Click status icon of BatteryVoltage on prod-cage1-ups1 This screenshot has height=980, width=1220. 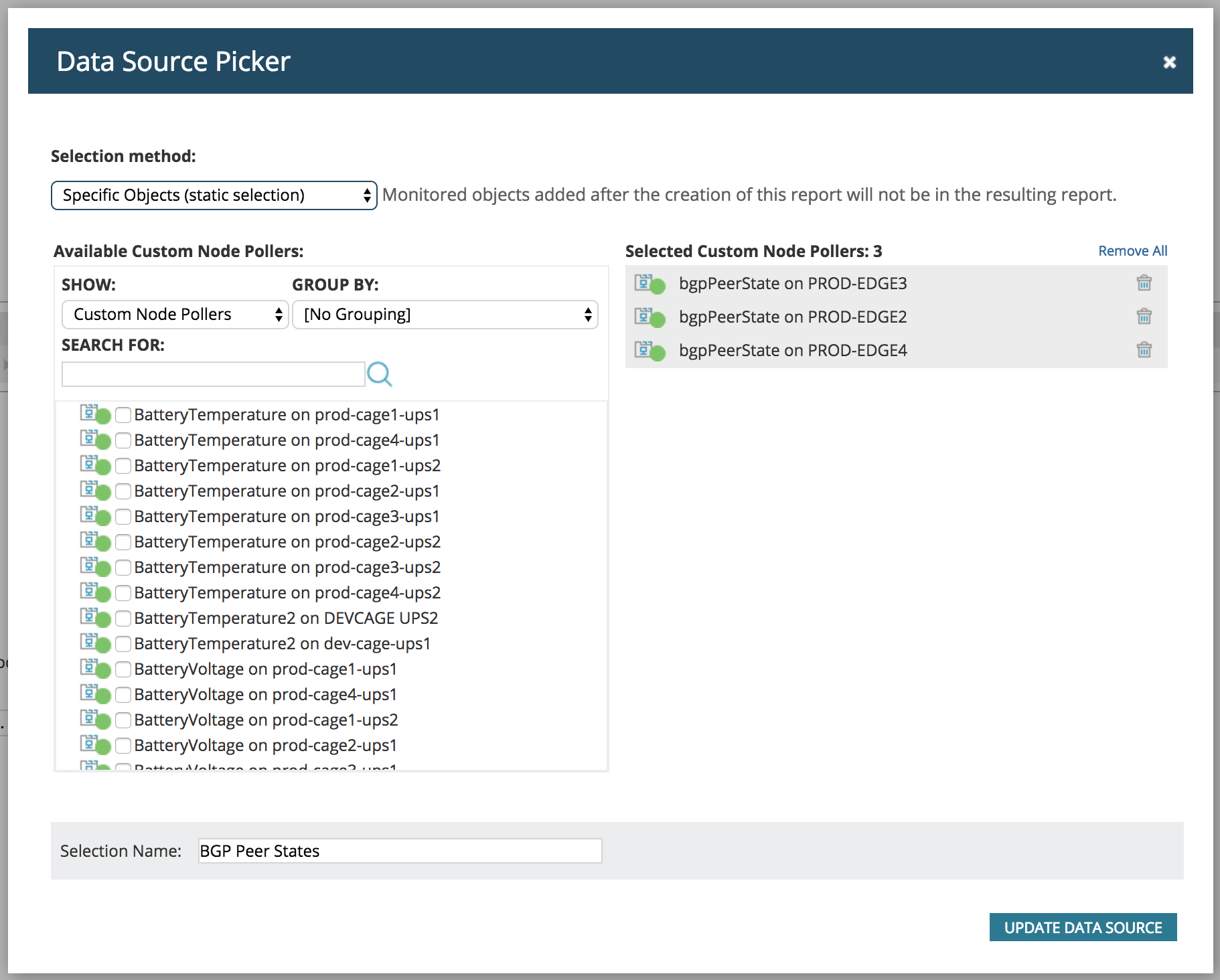(x=96, y=669)
